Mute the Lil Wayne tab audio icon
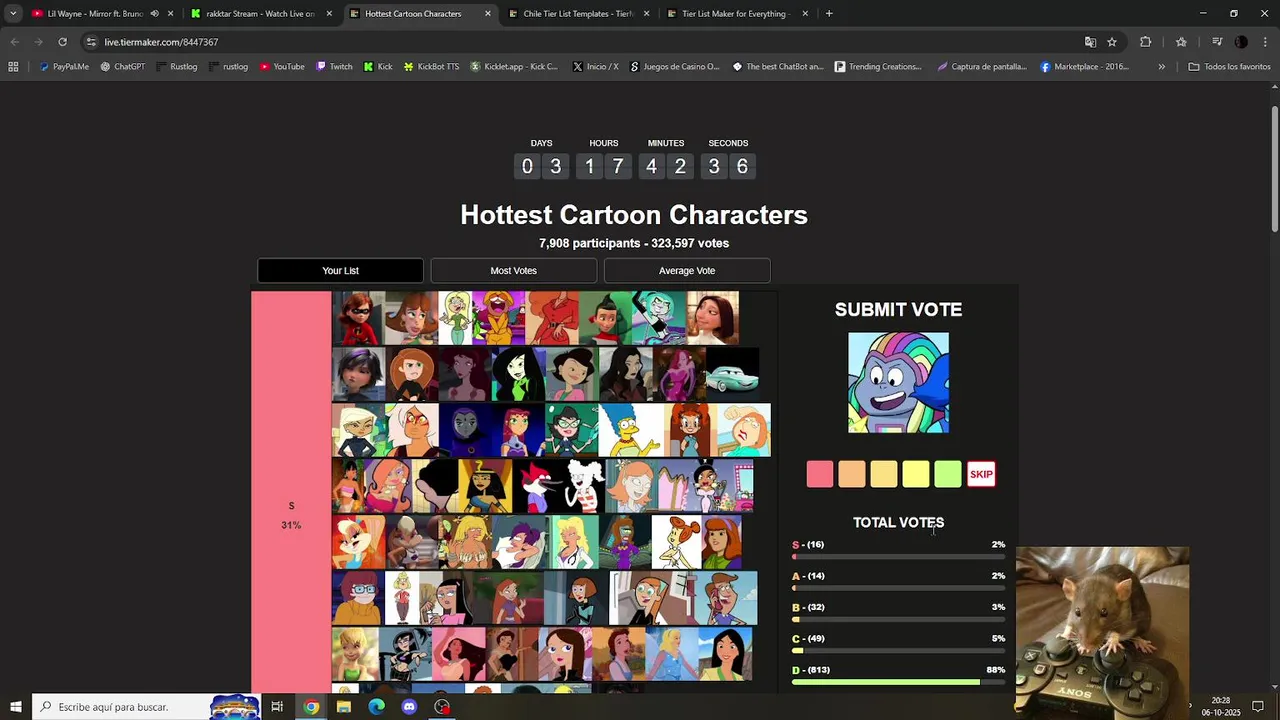Viewport: 1280px width, 720px height. click(x=154, y=14)
